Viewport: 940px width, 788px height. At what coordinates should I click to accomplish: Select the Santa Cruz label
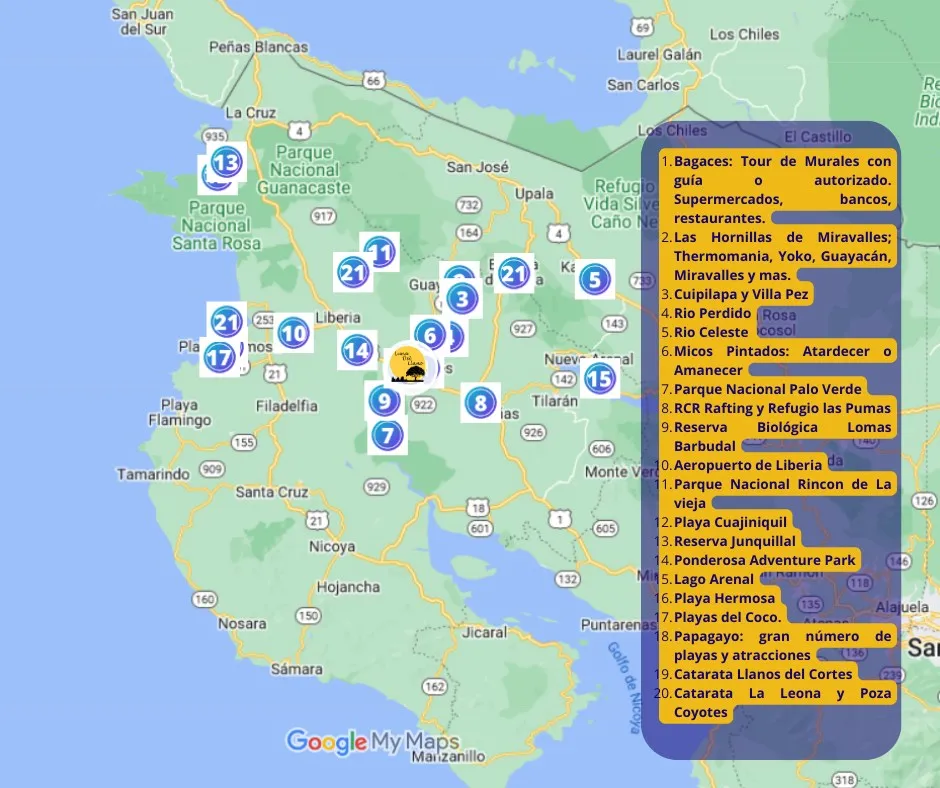272,492
